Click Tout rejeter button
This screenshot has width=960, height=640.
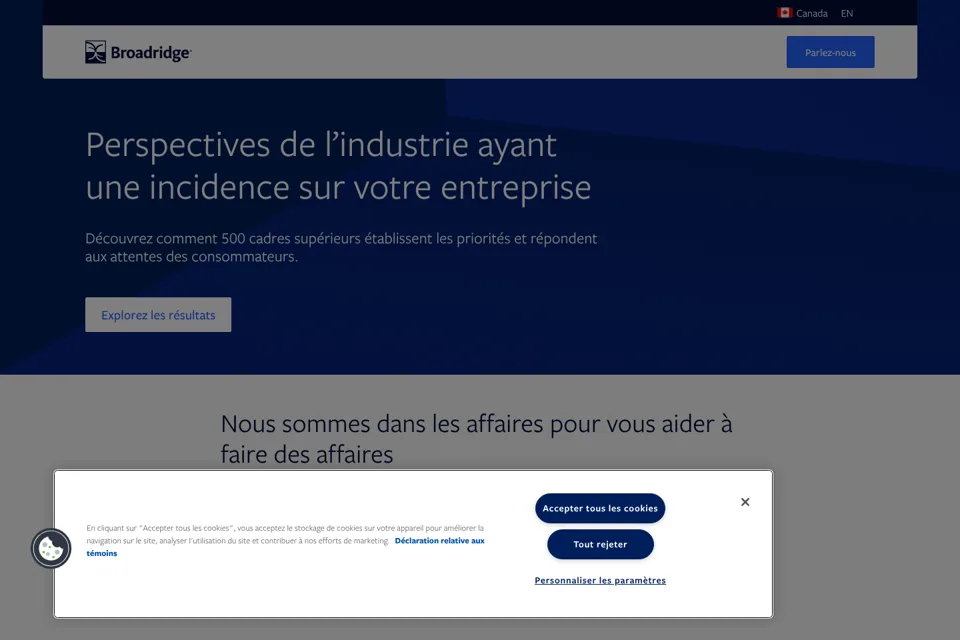pyautogui.click(x=600, y=544)
